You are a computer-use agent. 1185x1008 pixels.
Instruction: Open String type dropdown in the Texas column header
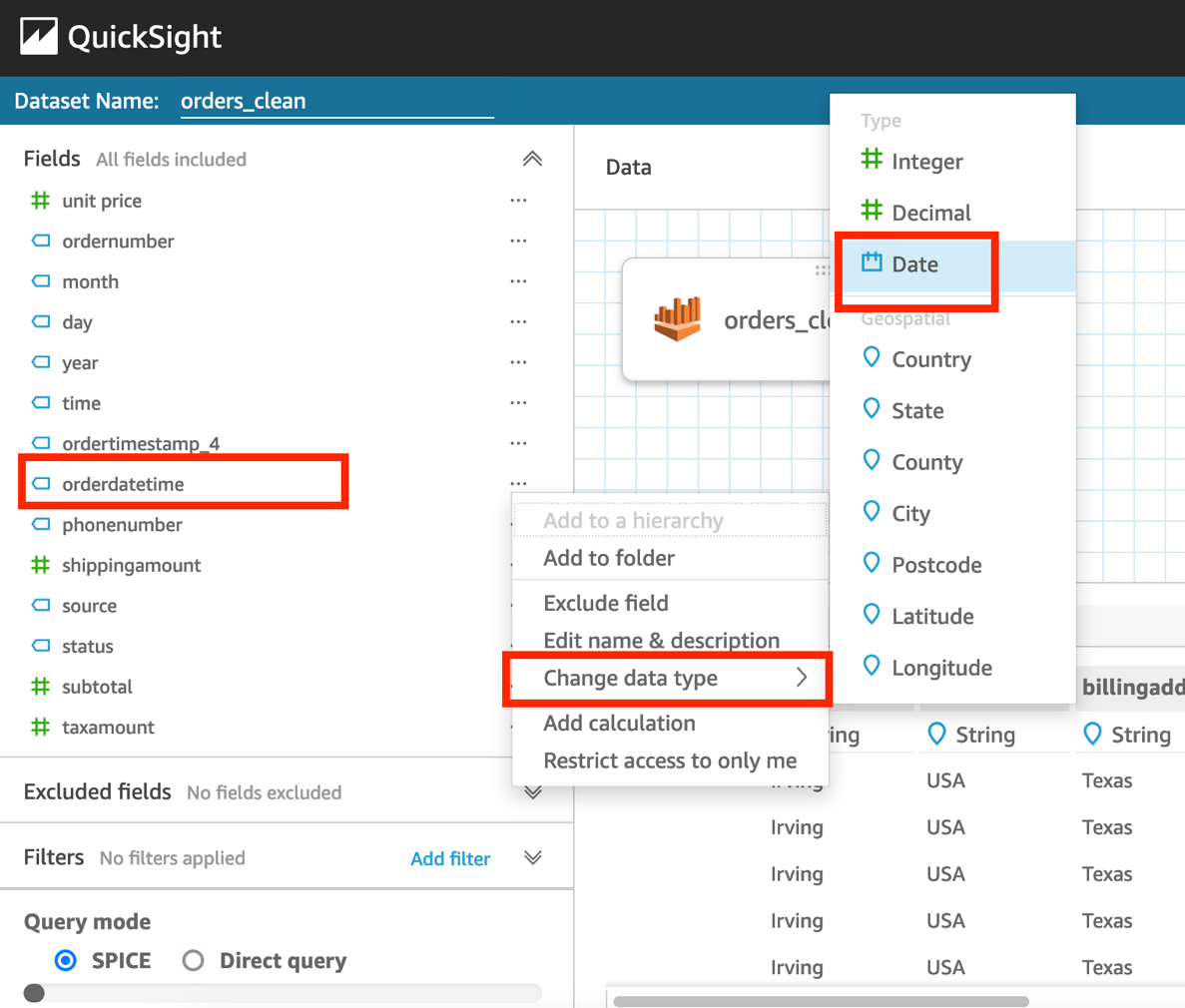[1127, 735]
